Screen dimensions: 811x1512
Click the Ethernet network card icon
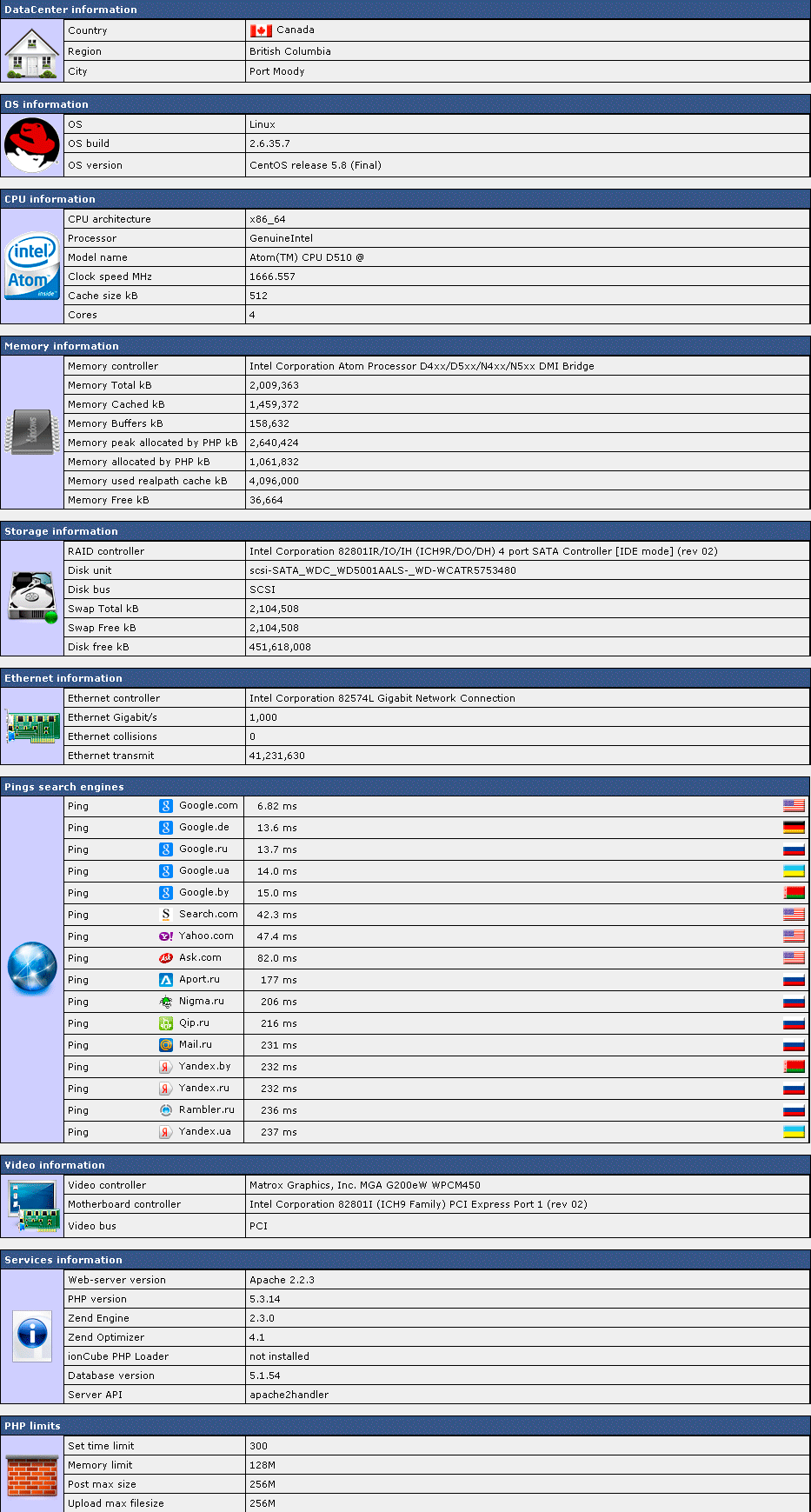pos(32,726)
